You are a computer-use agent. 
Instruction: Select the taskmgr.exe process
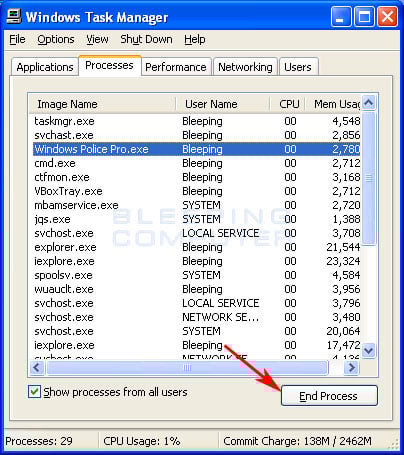tap(197, 121)
